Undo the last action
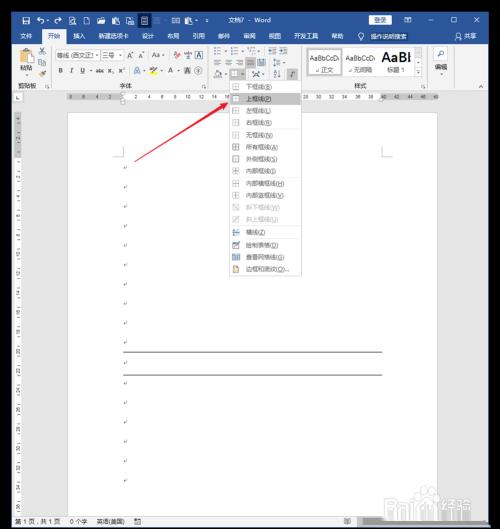This screenshot has width=500, height=529. (40, 21)
